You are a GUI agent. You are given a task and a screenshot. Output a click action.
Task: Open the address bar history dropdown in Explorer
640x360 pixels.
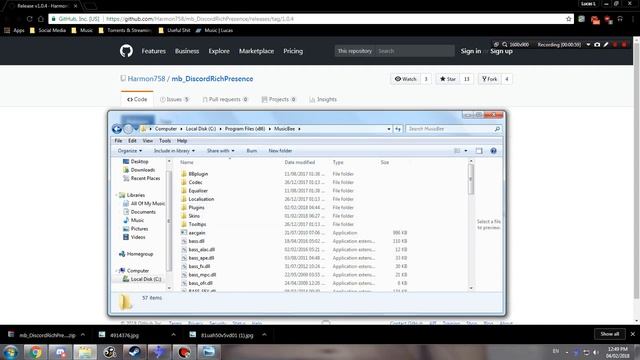[x=389, y=129]
